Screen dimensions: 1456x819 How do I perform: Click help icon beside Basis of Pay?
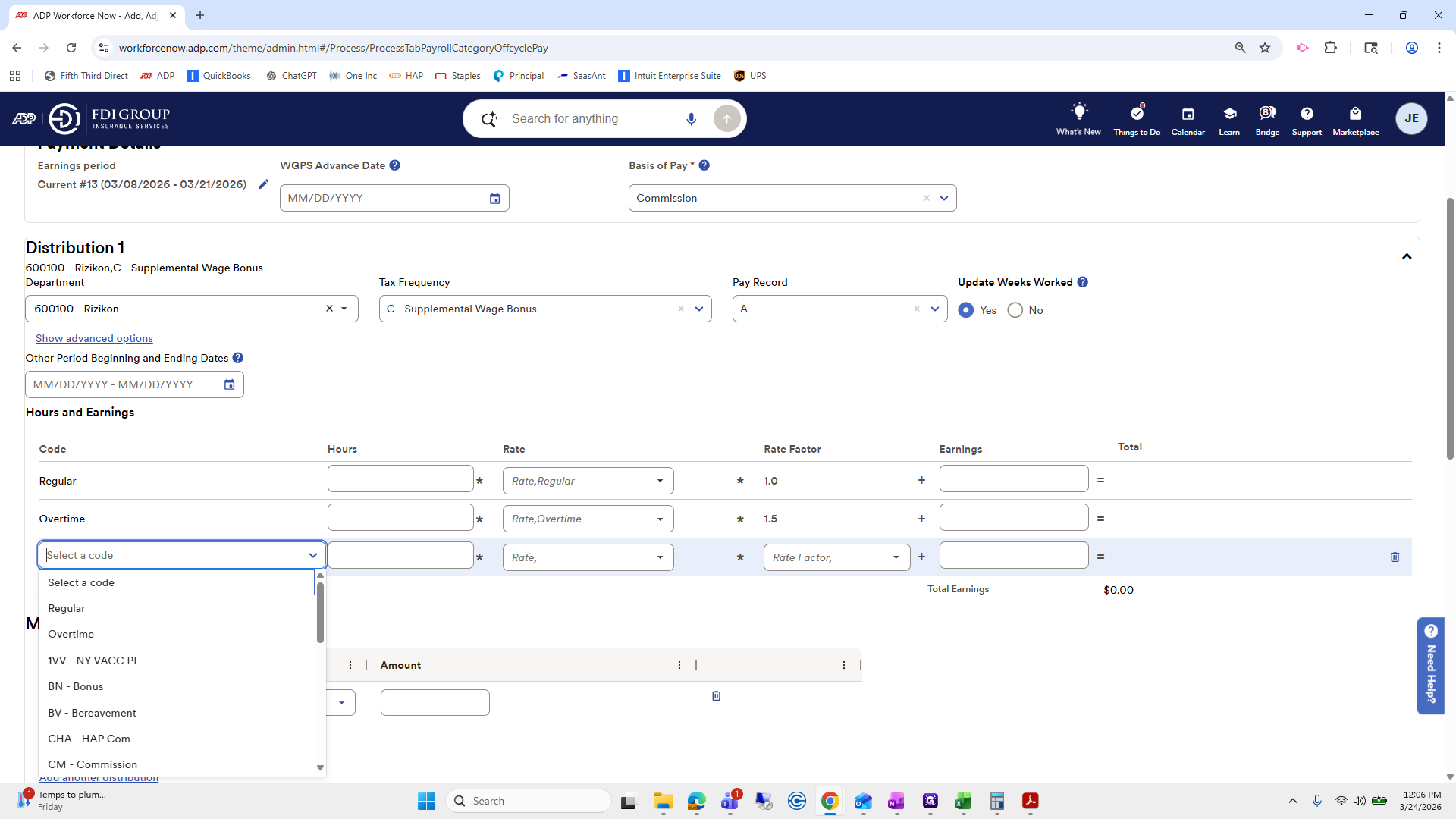pyautogui.click(x=704, y=165)
